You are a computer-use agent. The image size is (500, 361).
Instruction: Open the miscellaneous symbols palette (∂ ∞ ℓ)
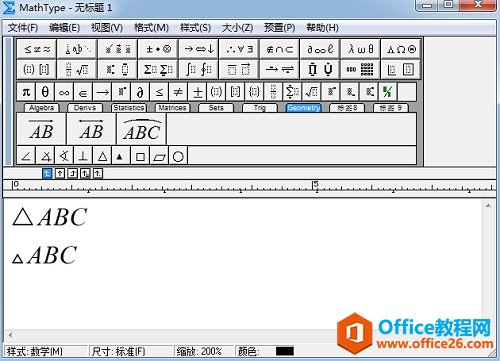tap(320, 49)
